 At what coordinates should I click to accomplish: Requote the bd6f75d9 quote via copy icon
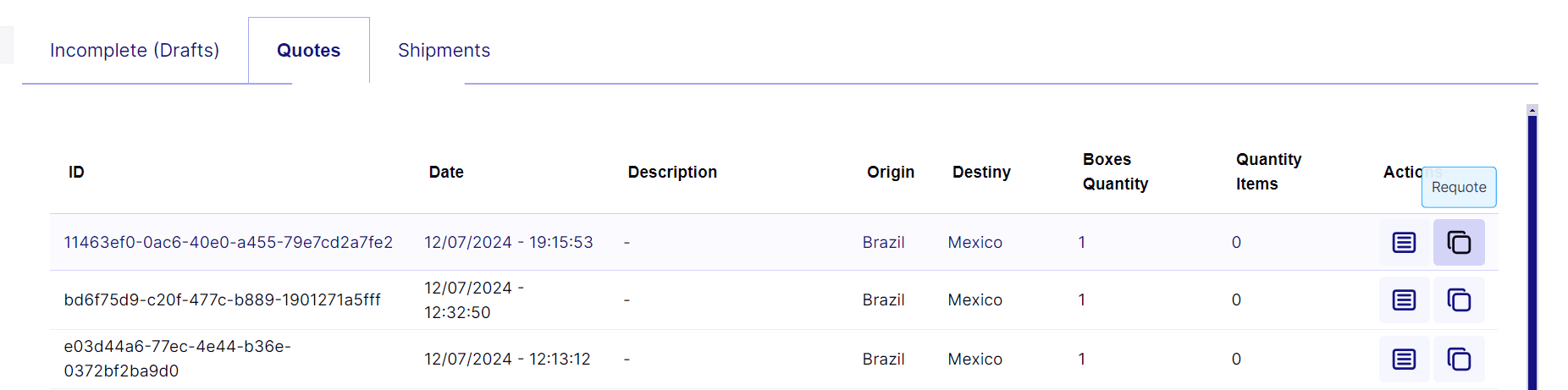[1459, 300]
